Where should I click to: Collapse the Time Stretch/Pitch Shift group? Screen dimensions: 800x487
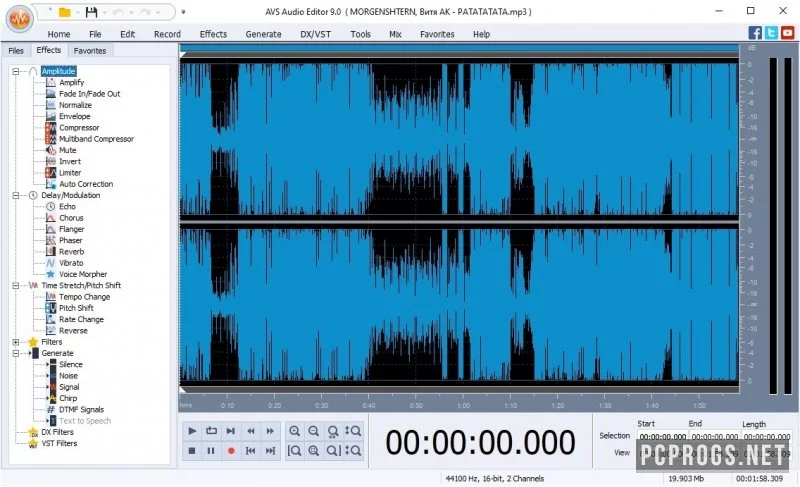(16, 286)
